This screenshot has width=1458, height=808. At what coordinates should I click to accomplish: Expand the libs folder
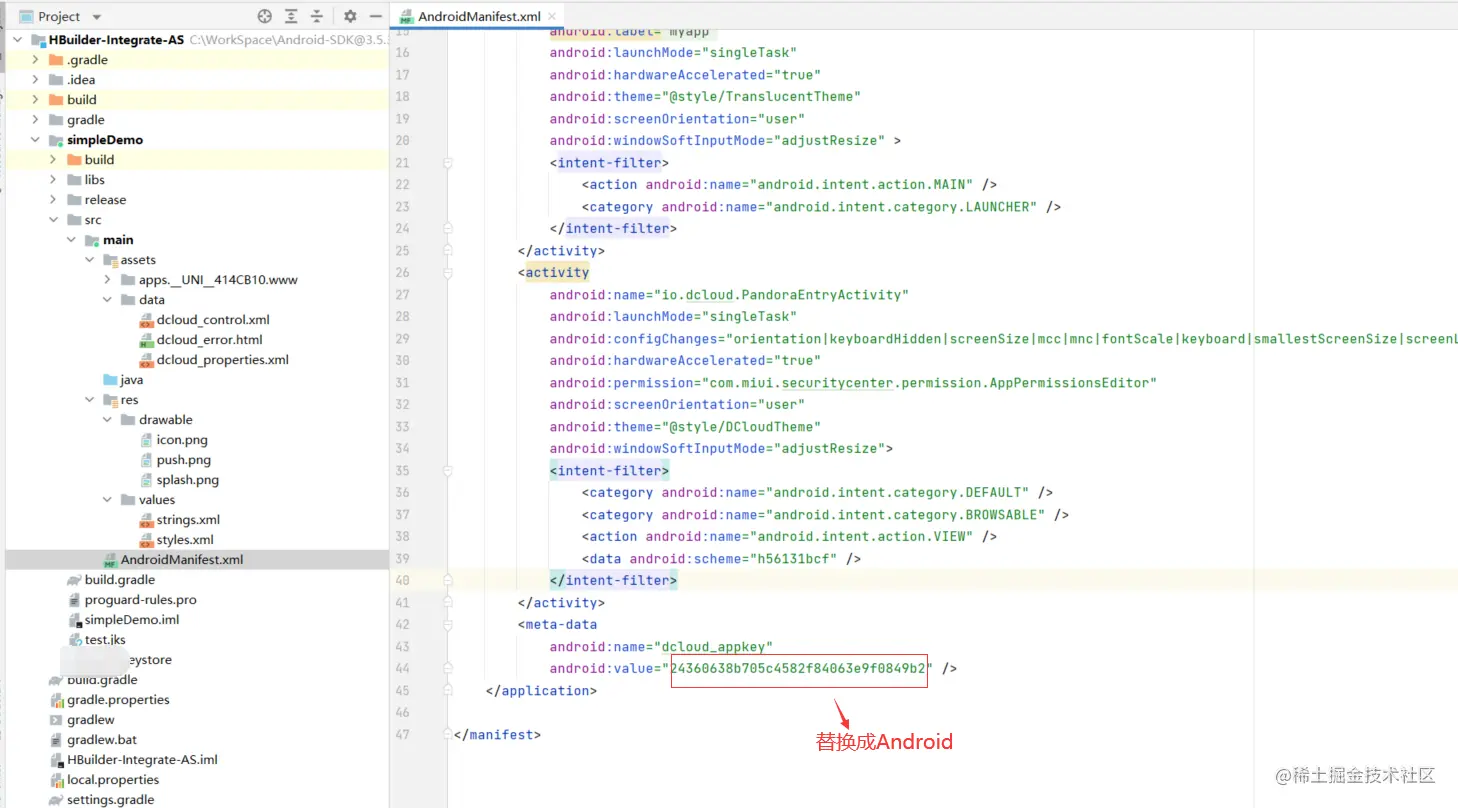[54, 180]
